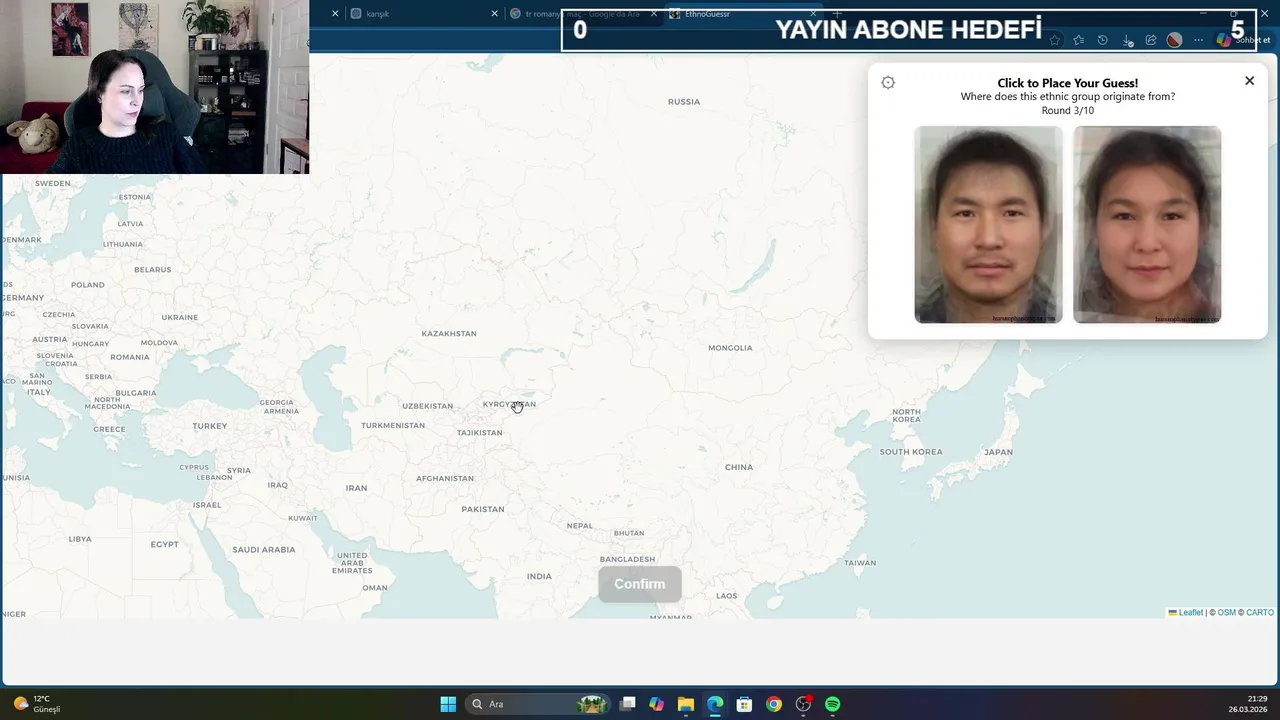
Task: Open the OSM attribution link
Action: coord(1226,613)
